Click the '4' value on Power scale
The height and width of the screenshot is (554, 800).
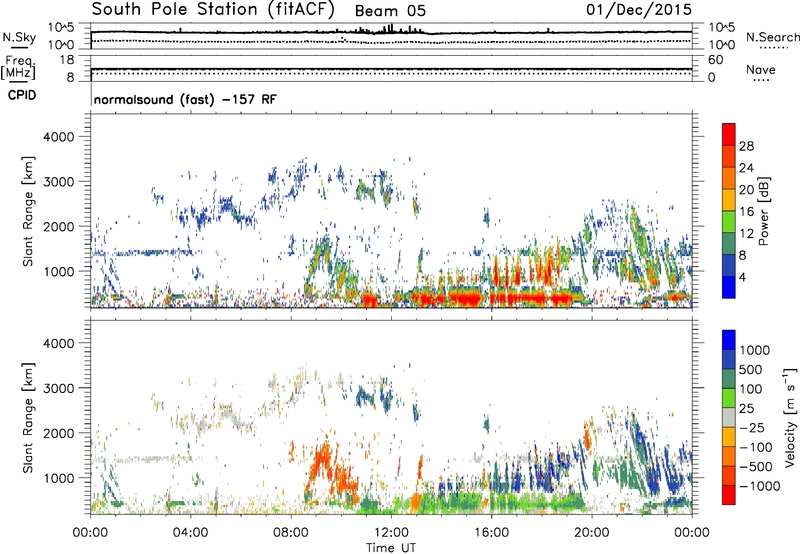tap(742, 277)
